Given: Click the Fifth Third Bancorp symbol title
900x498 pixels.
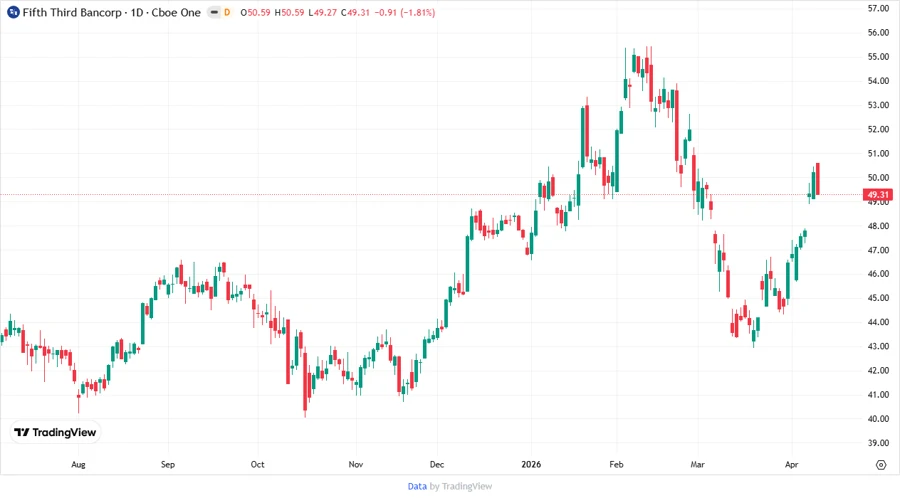Looking at the screenshot, I should click(111, 12).
